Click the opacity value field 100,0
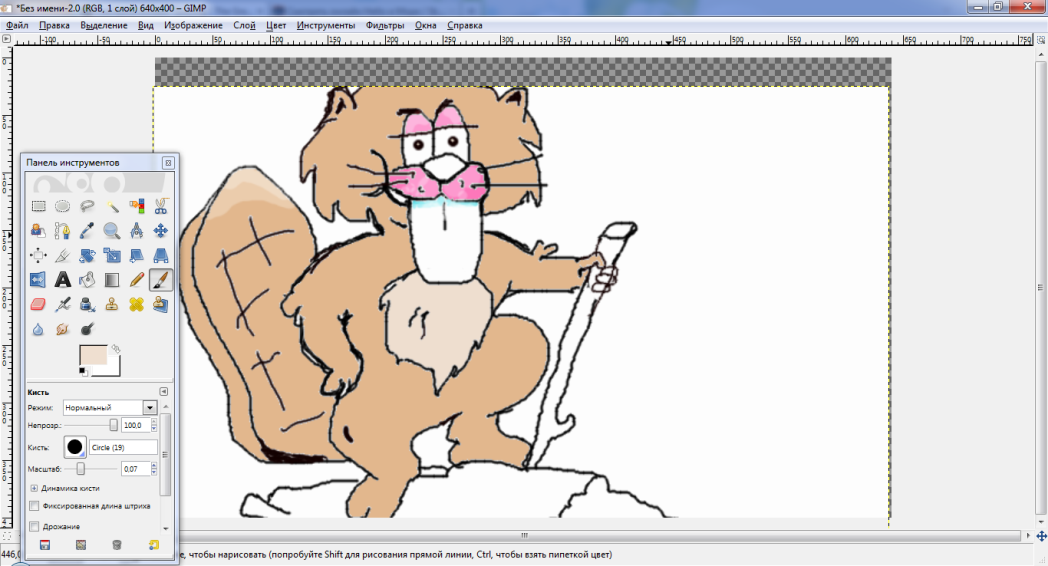Viewport: 1048px width, 566px height. coord(136,425)
